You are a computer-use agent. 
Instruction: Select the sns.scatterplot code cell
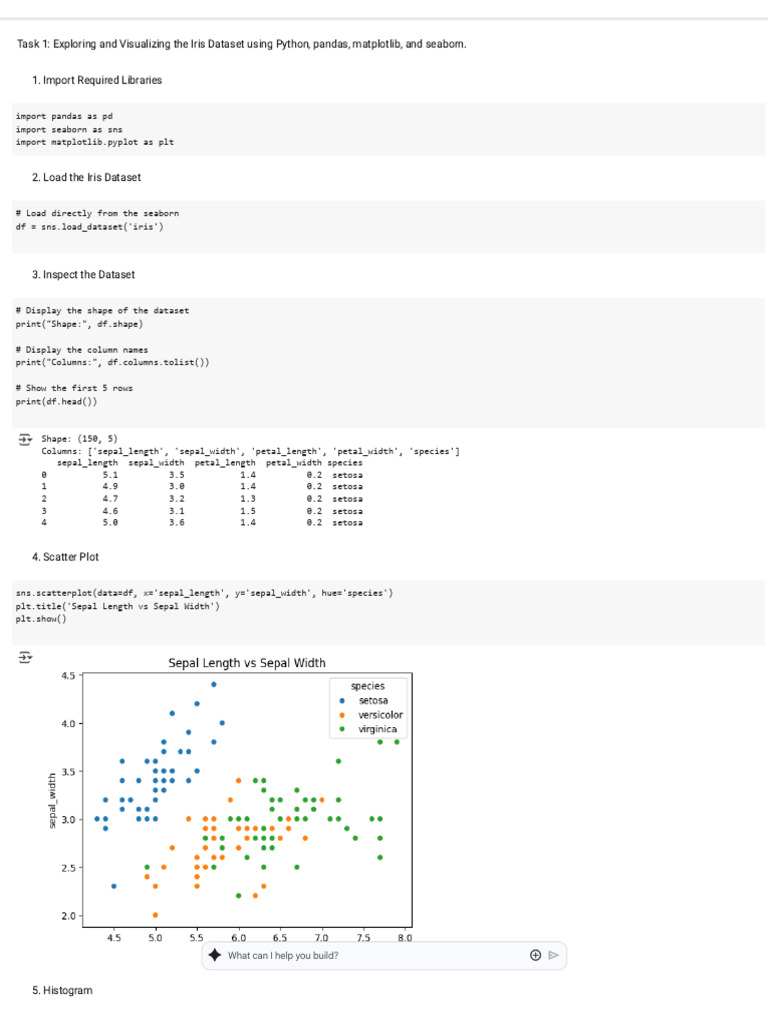coord(388,612)
